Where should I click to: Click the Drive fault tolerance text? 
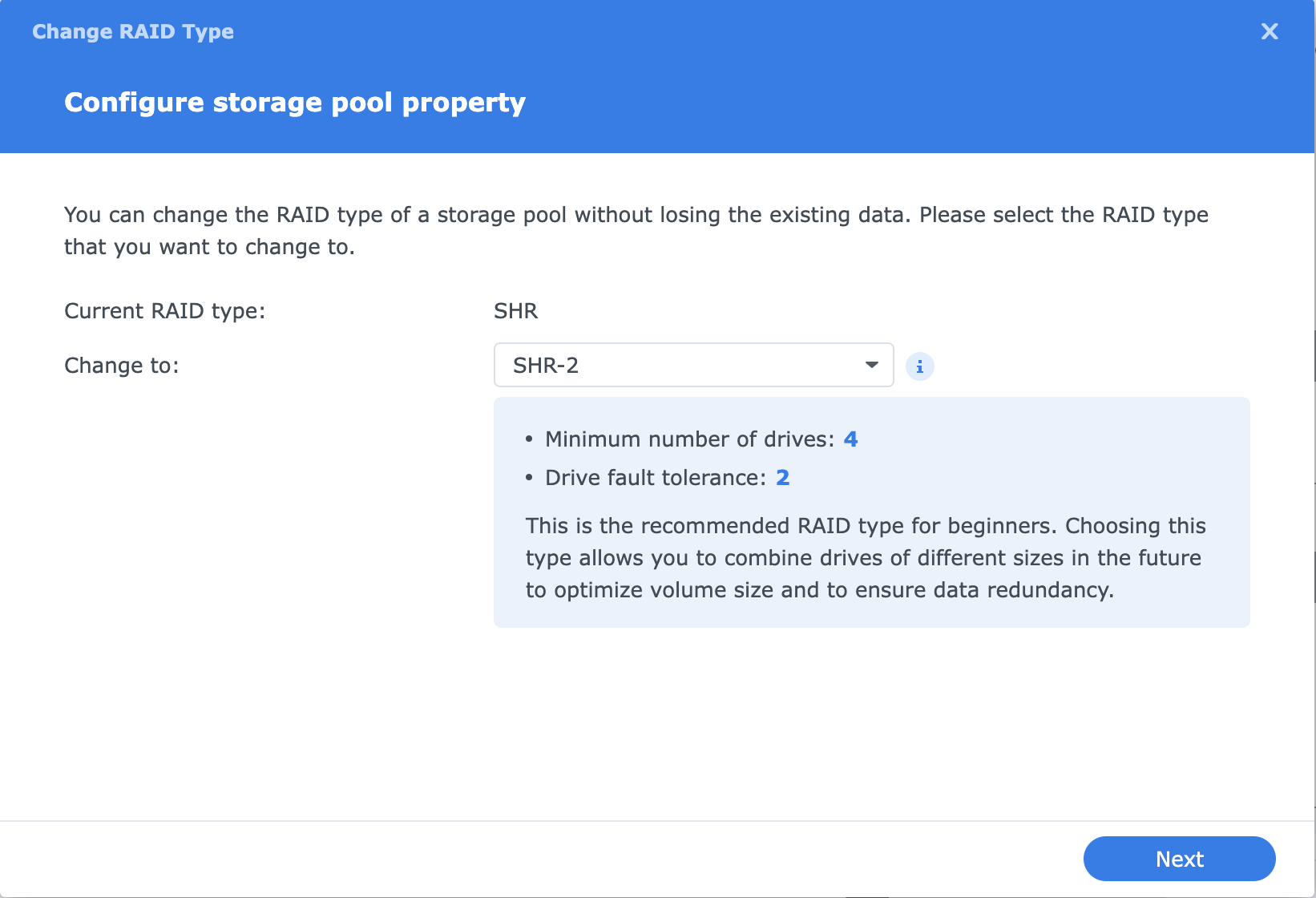click(x=656, y=478)
